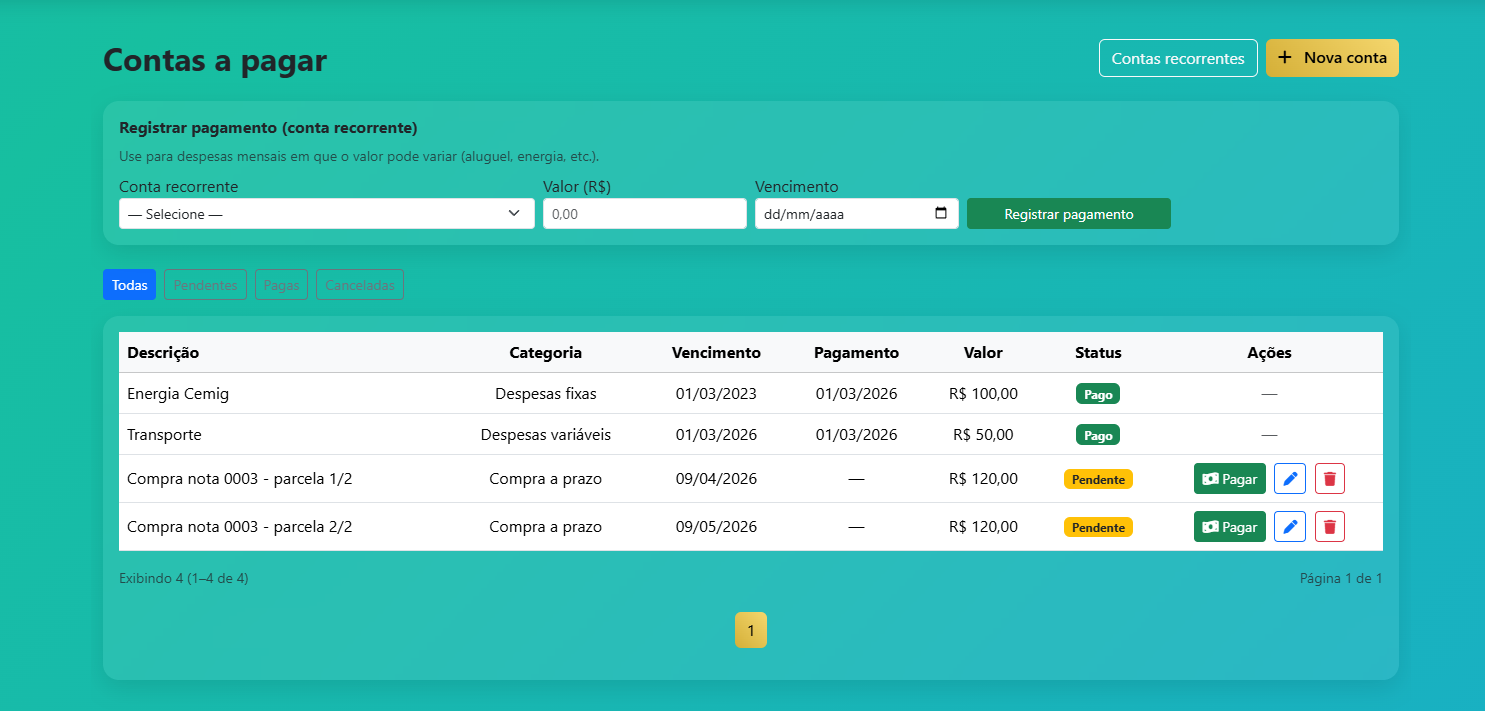Delete parcela 1/2 using the trash icon
The image size is (1485, 711).
coord(1329,478)
